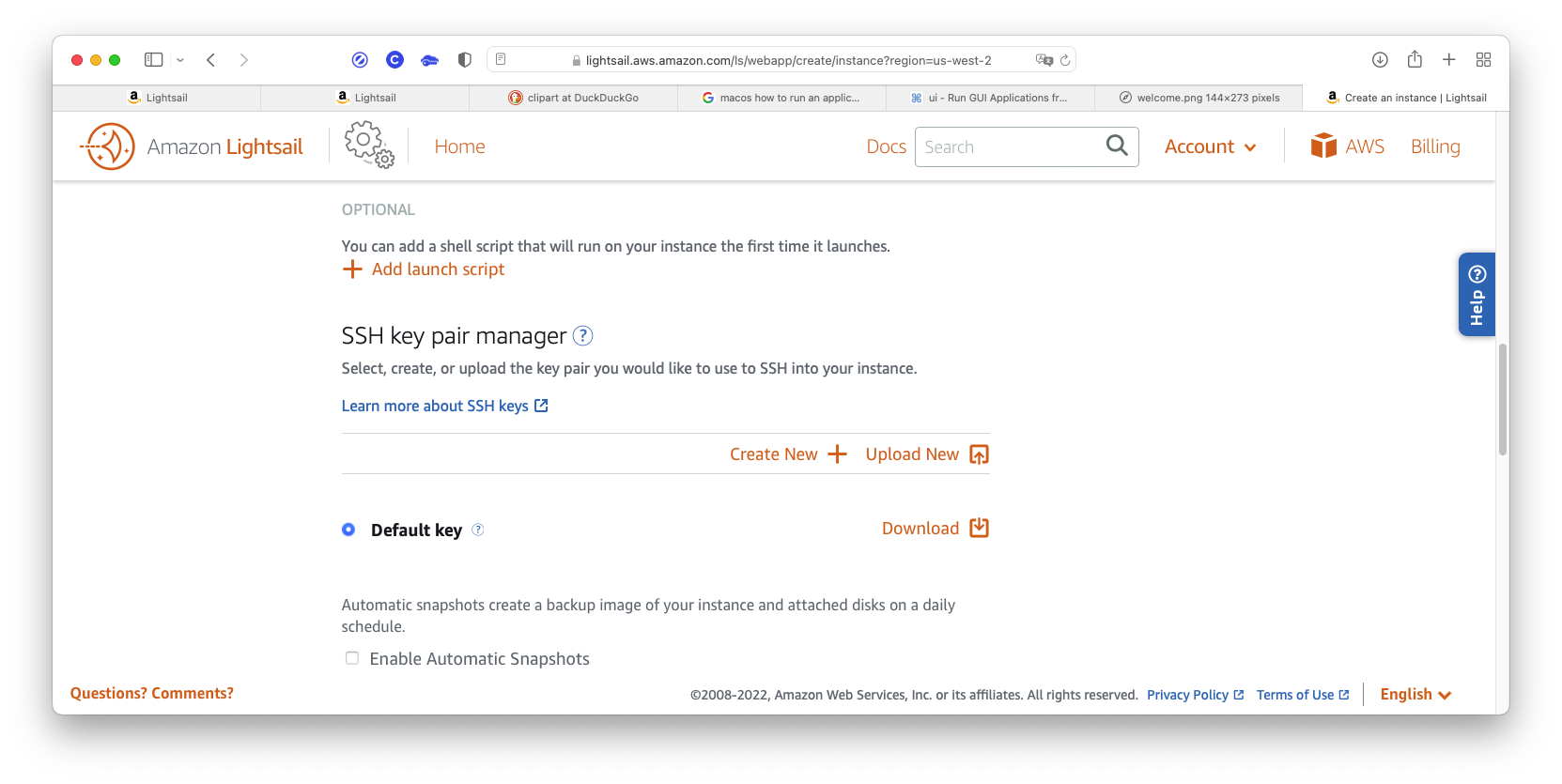Select the Default key radio button
This screenshot has height=784, width=1562.
click(348, 530)
